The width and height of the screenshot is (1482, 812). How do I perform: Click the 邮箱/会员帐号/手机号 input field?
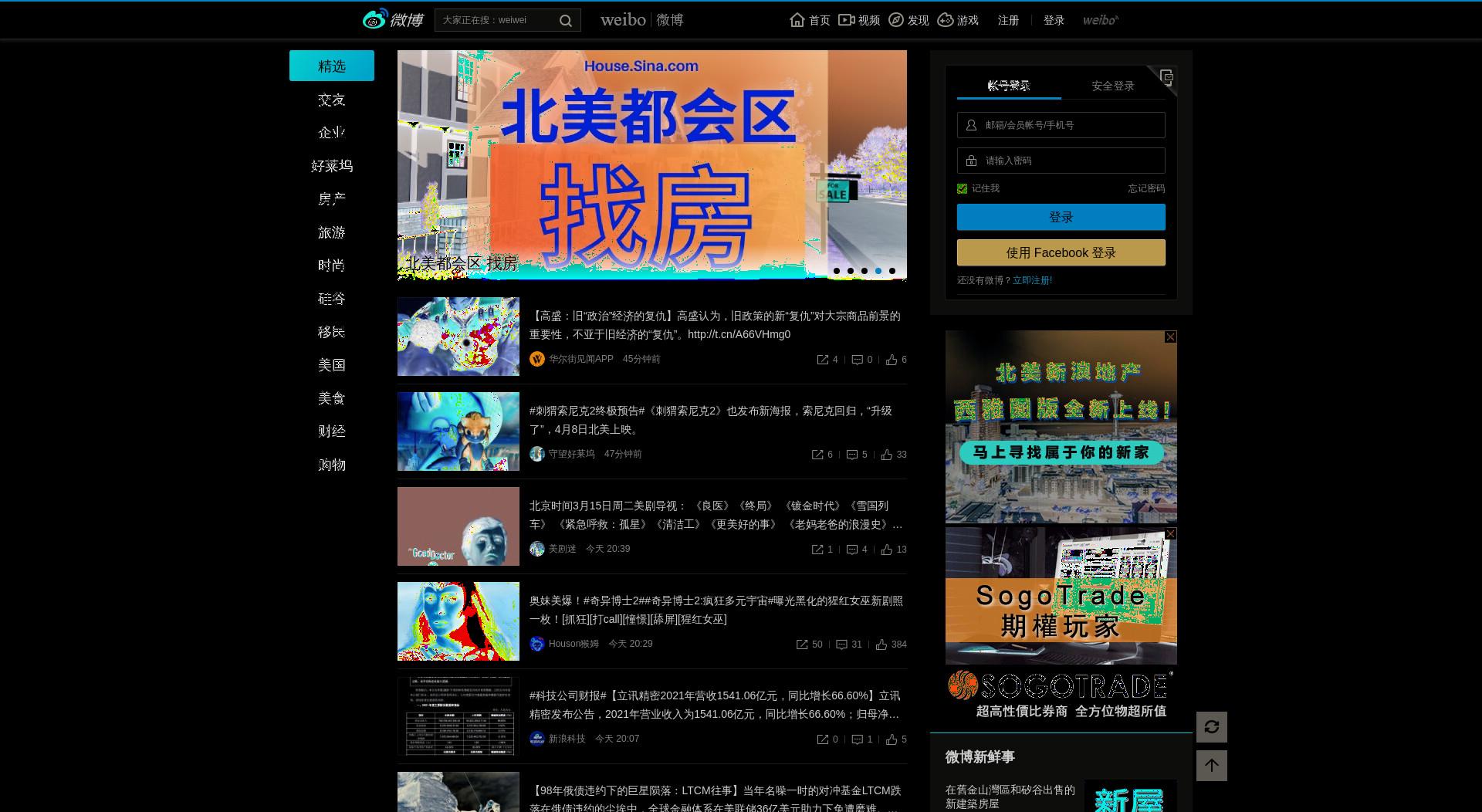[1061, 125]
